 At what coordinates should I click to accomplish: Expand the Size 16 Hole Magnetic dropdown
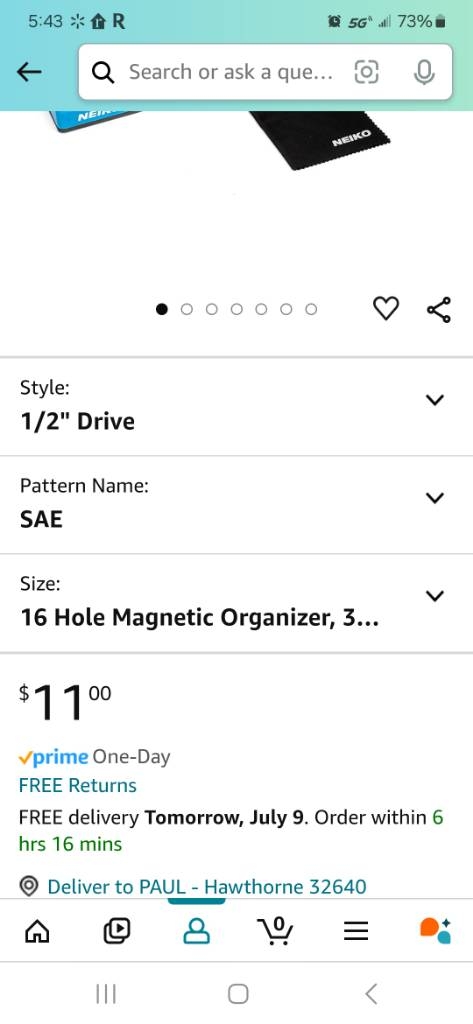236,603
